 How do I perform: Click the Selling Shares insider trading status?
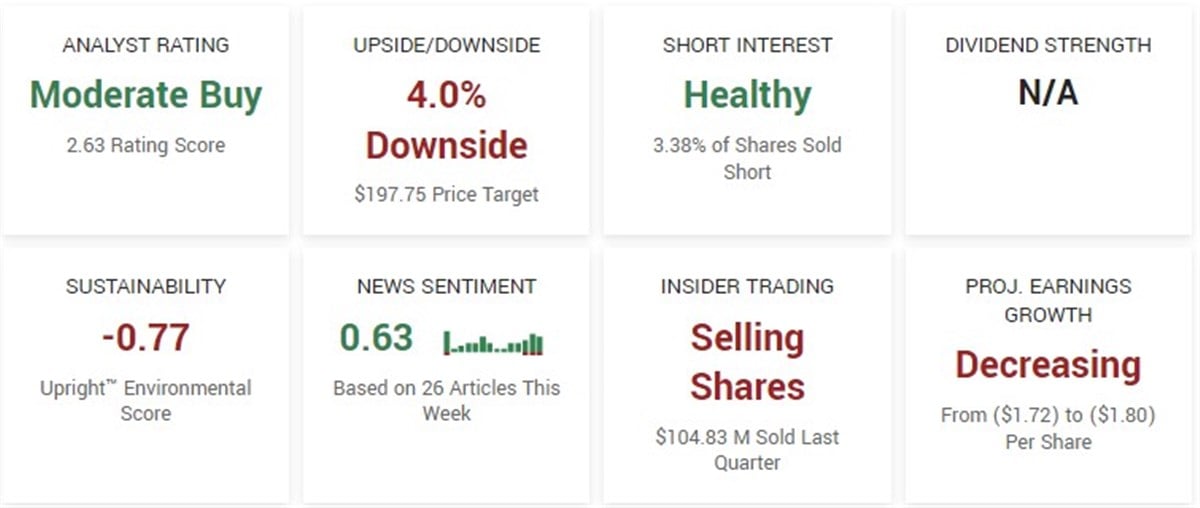[747, 362]
